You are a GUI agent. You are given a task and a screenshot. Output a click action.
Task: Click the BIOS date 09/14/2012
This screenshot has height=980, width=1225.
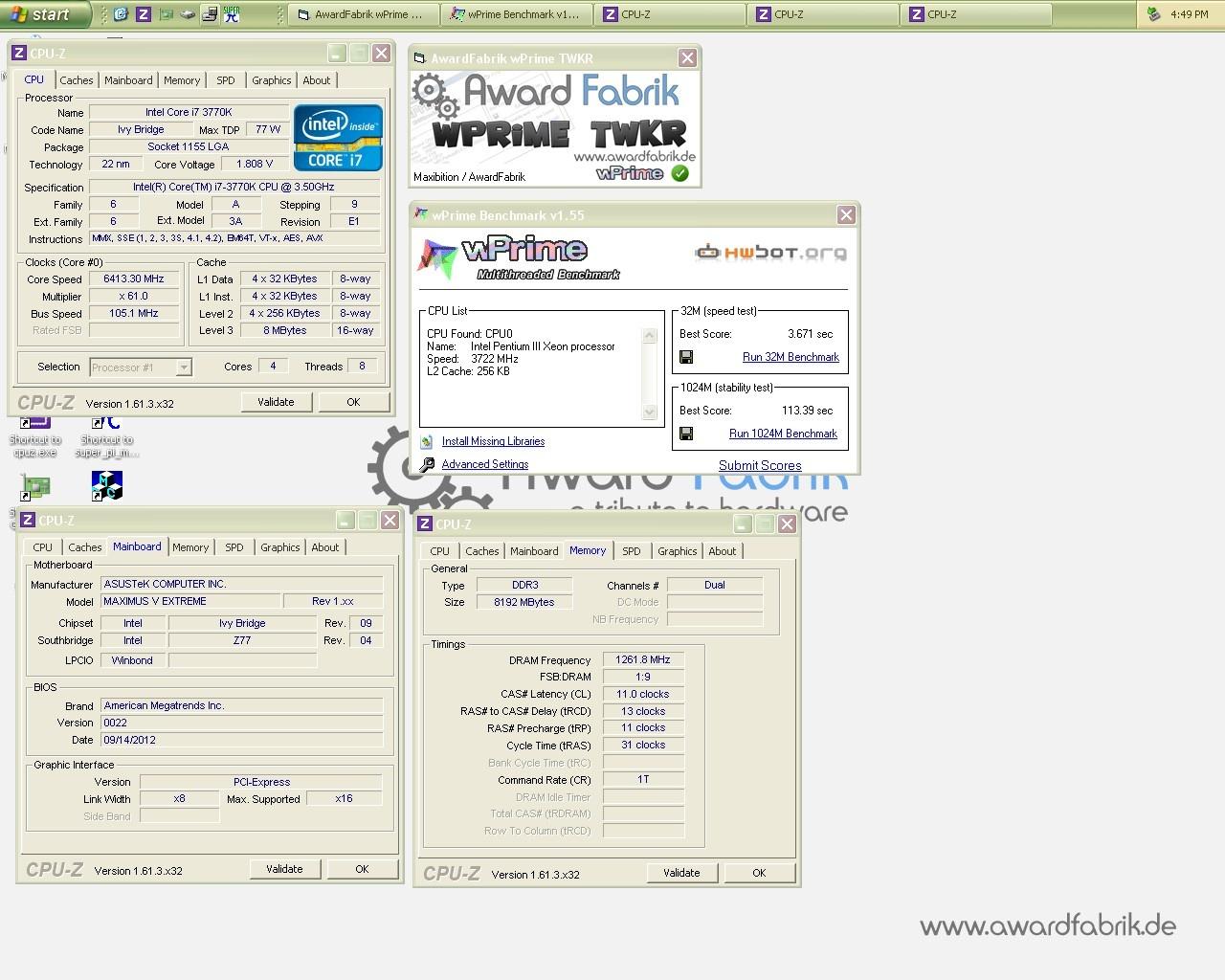coord(241,740)
